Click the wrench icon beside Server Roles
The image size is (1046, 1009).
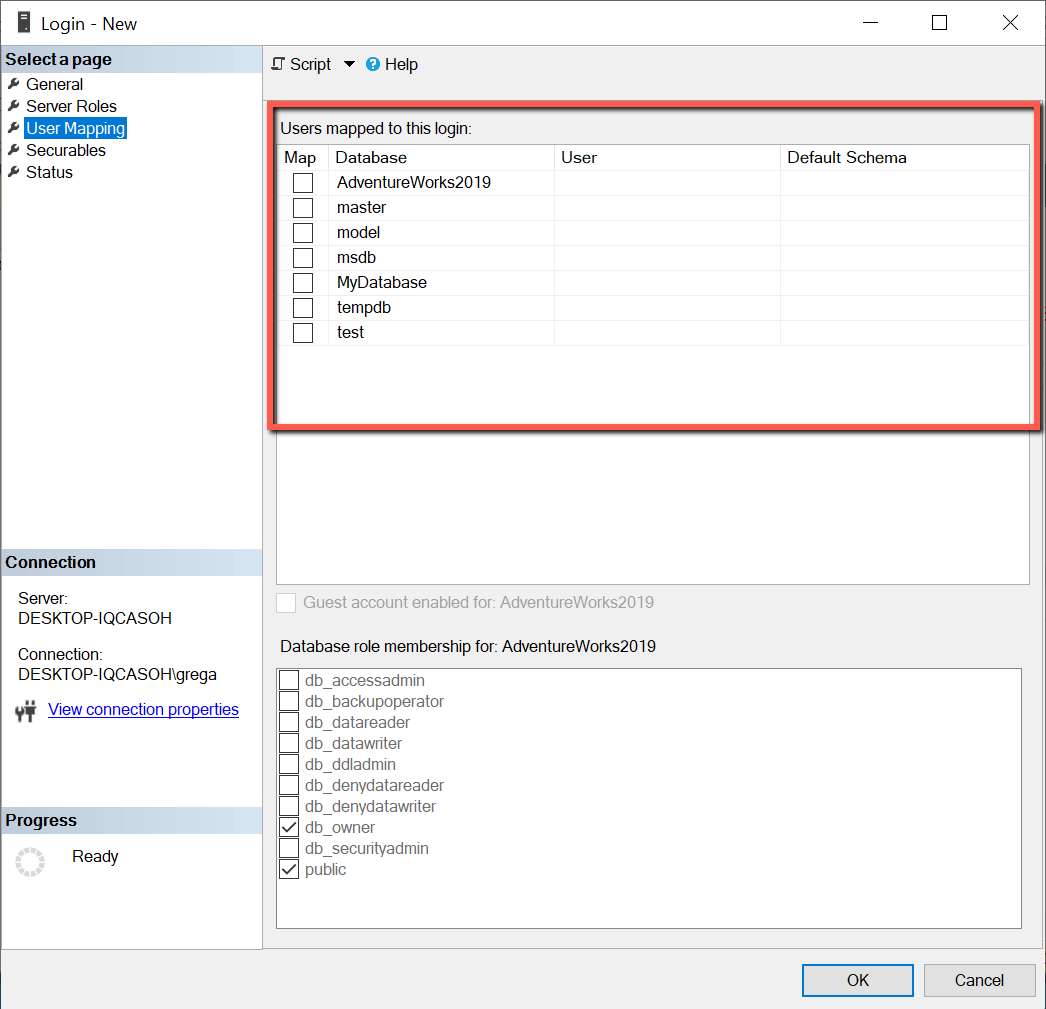(x=14, y=106)
